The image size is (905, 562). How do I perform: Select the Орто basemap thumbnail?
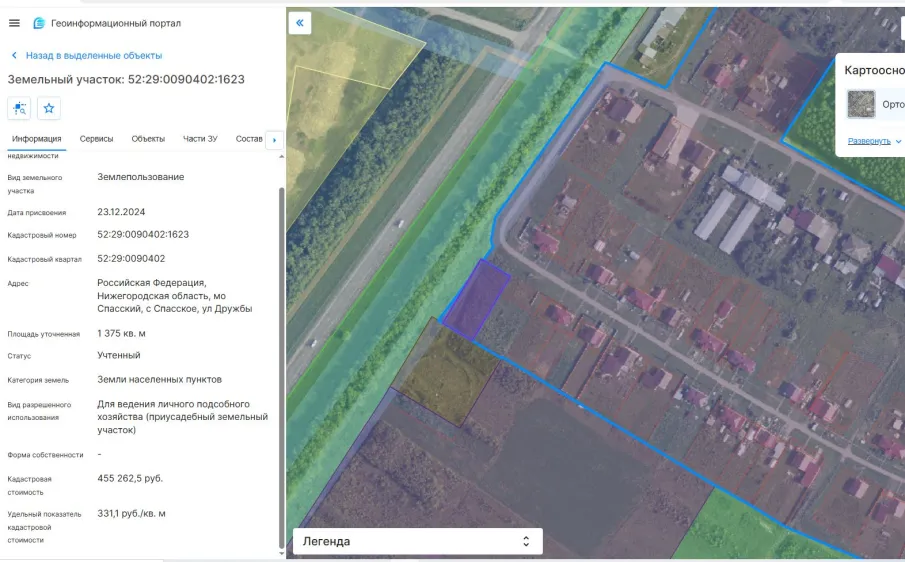pos(861,104)
